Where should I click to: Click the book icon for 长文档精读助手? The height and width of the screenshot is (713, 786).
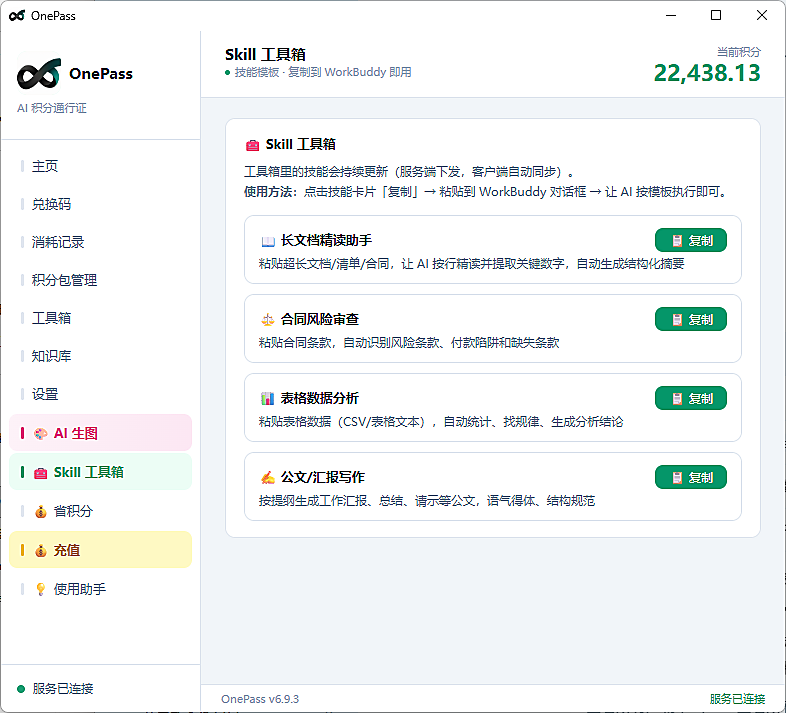pos(268,242)
